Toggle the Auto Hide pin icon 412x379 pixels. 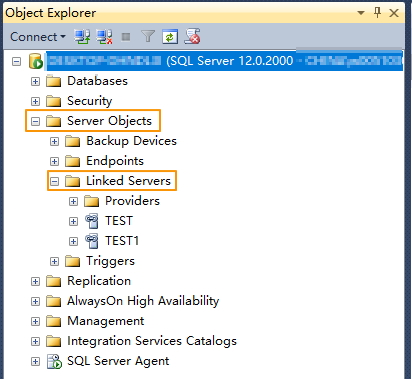[x=377, y=13]
